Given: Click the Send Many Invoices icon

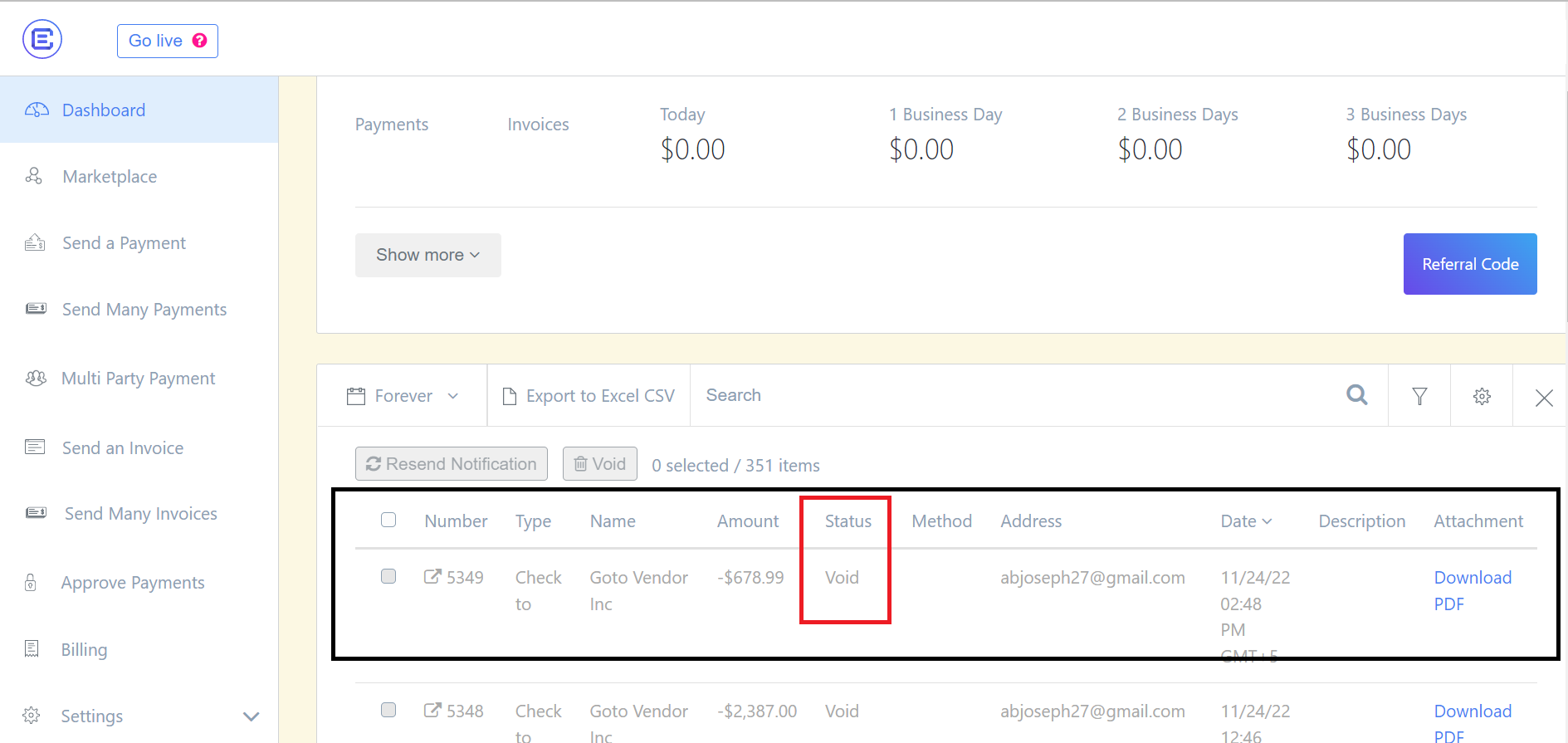Looking at the screenshot, I should coord(36,513).
